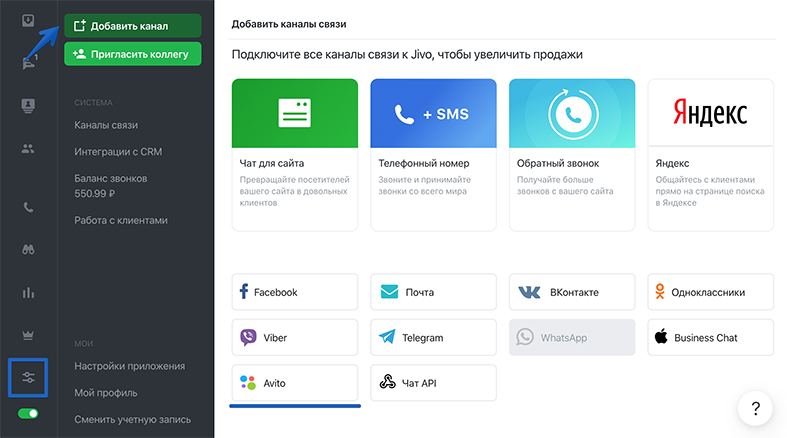
Task: Open Интеграции с CRM menu item
Action: pos(118,152)
